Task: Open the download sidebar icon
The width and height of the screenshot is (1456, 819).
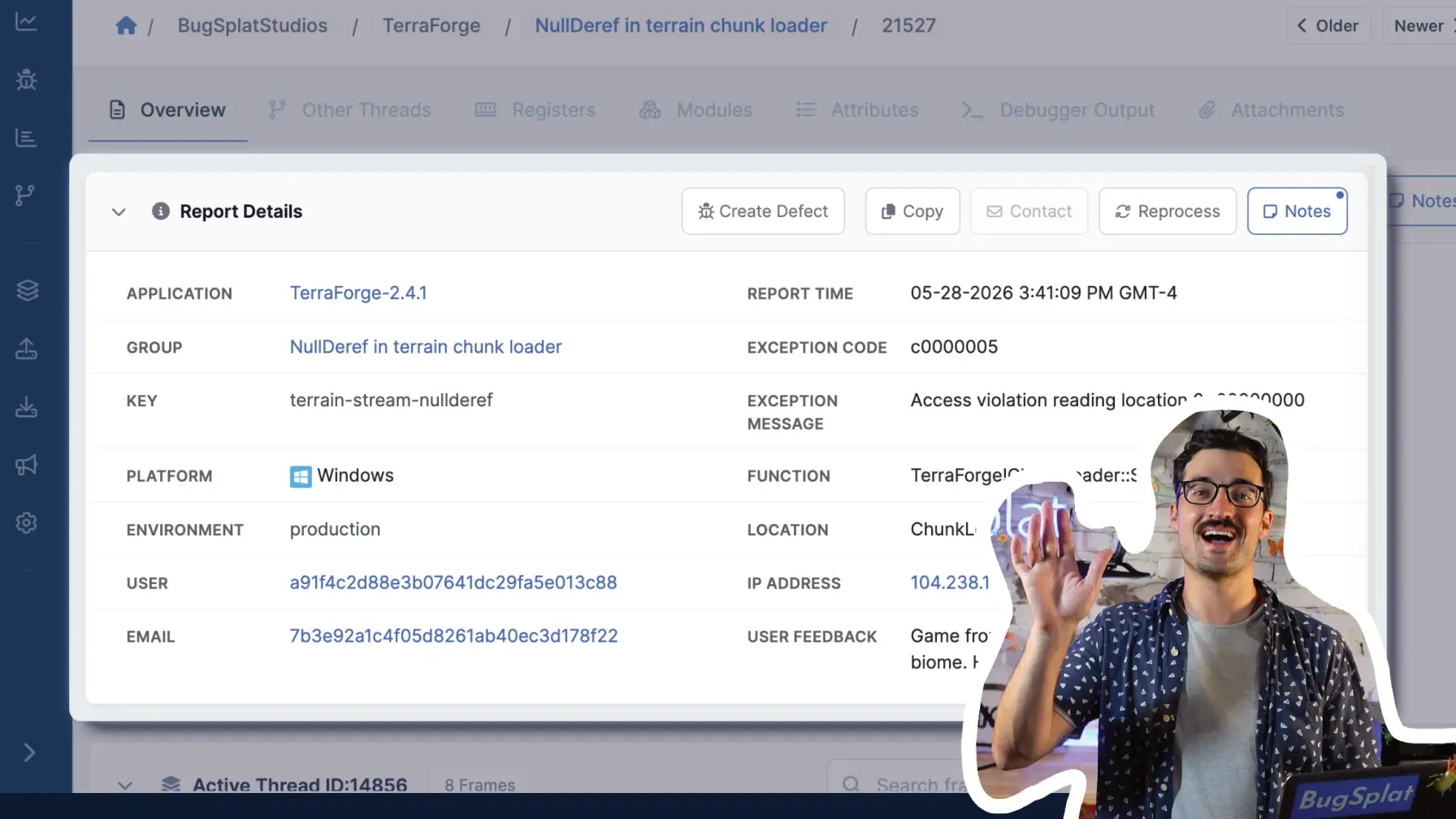Action: (x=27, y=406)
